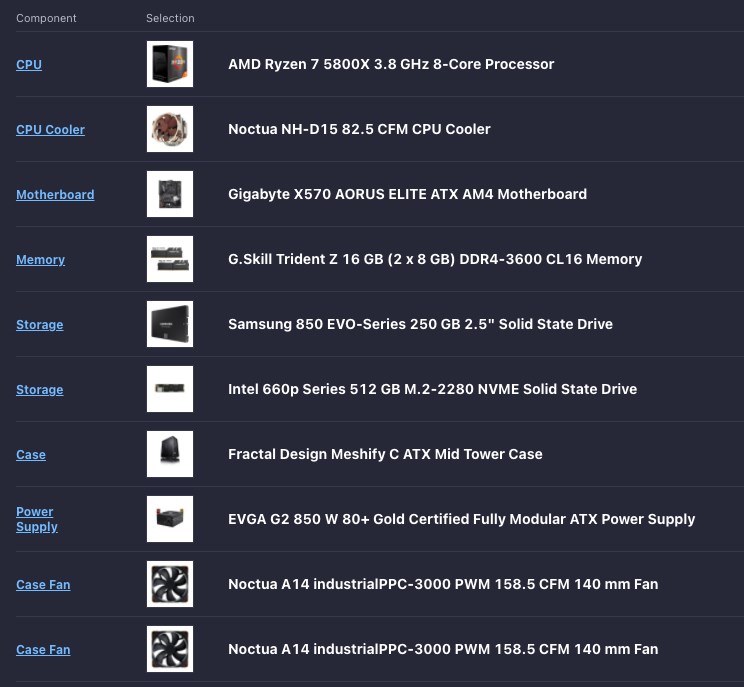Click the Gigabyte X570 motherboard thumbnail
Viewport: 744px width, 687px height.
click(170, 194)
